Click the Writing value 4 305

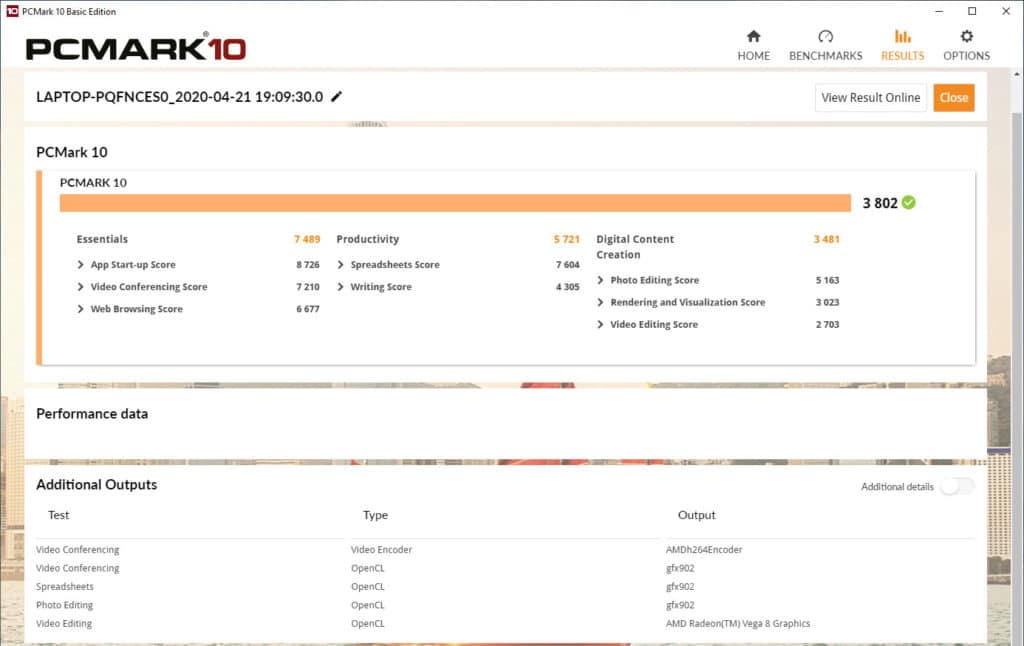click(x=568, y=287)
